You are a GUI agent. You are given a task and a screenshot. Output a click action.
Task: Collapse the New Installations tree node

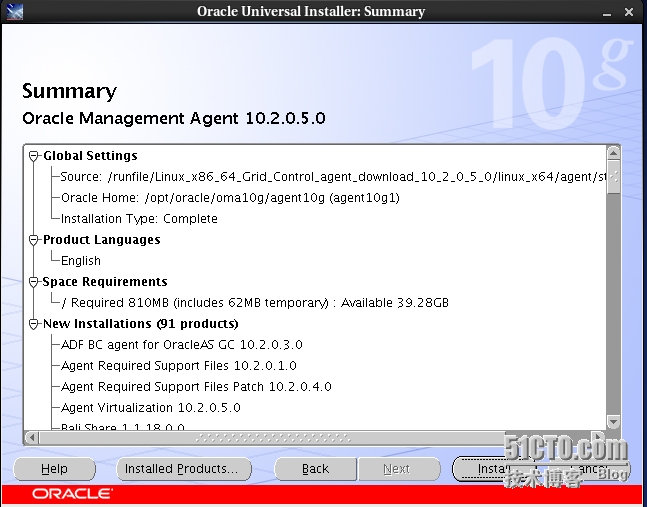33,324
